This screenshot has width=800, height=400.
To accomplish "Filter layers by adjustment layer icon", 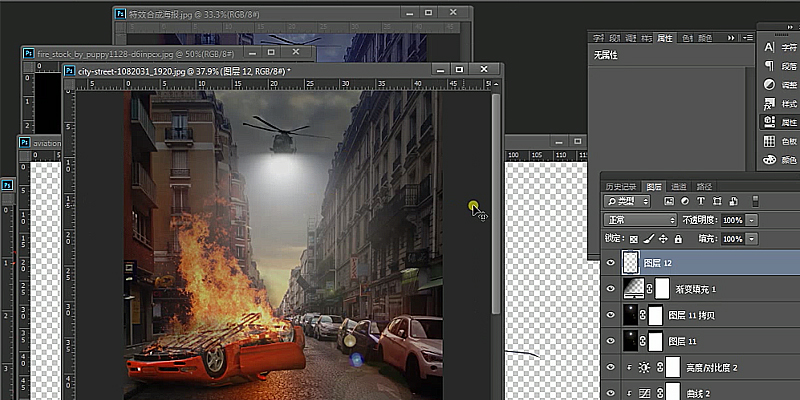I will point(685,201).
